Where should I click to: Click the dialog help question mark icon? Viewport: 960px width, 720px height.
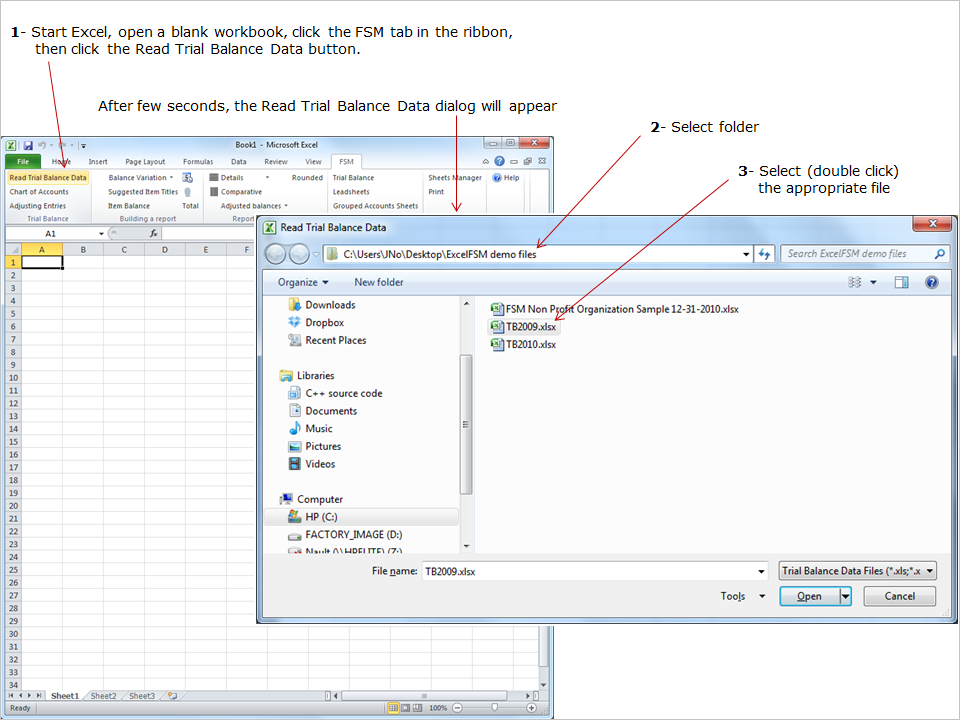pos(932,282)
